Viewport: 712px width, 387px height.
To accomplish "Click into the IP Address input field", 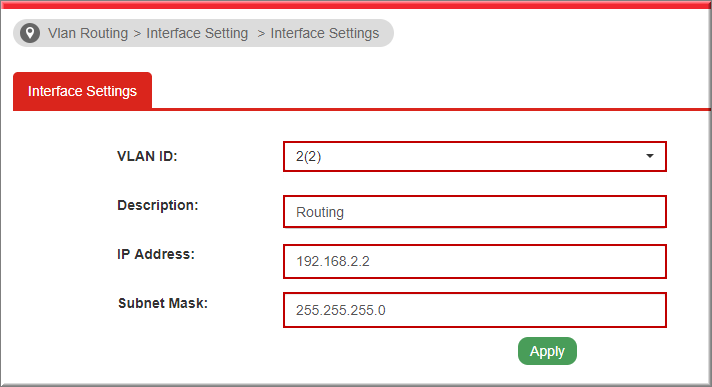I will coord(475,261).
